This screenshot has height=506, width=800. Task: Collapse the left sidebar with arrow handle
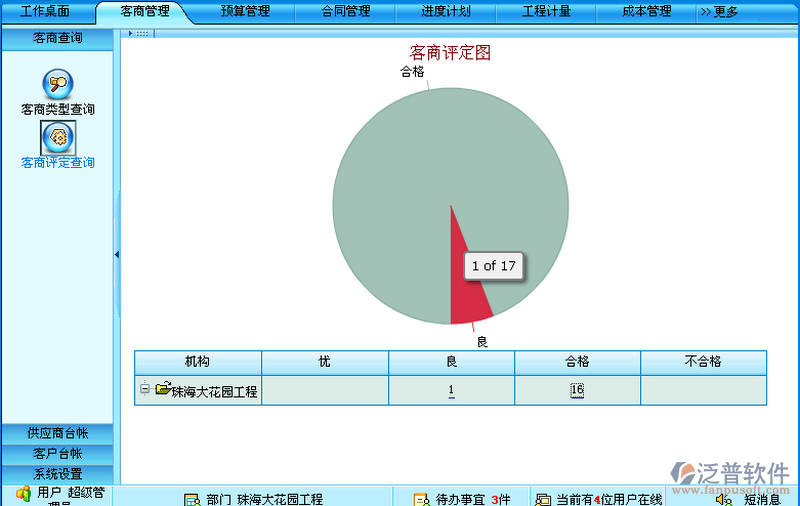click(117, 255)
